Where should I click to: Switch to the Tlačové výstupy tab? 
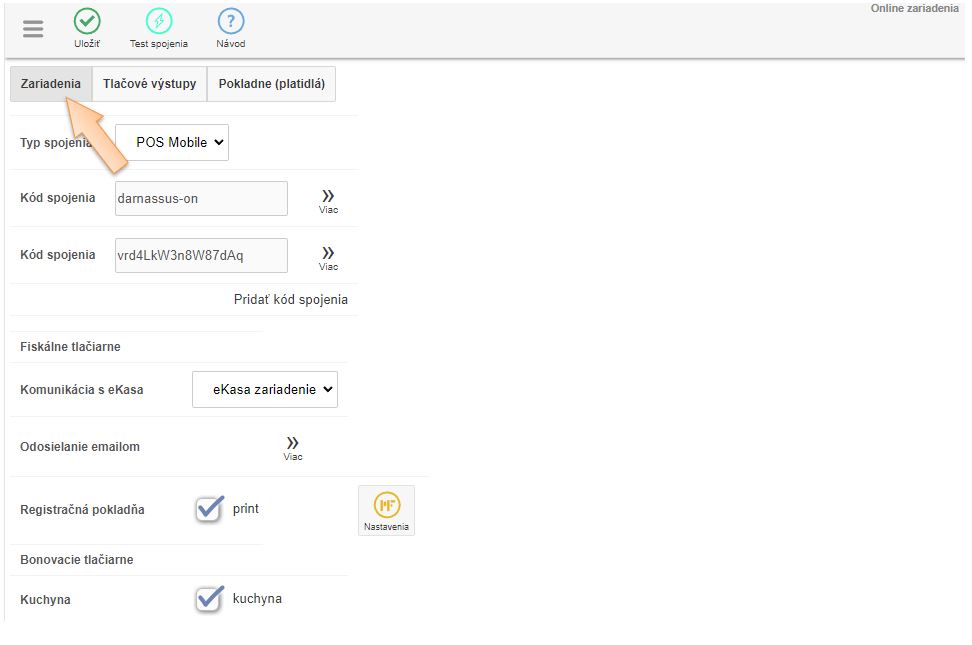tap(149, 84)
